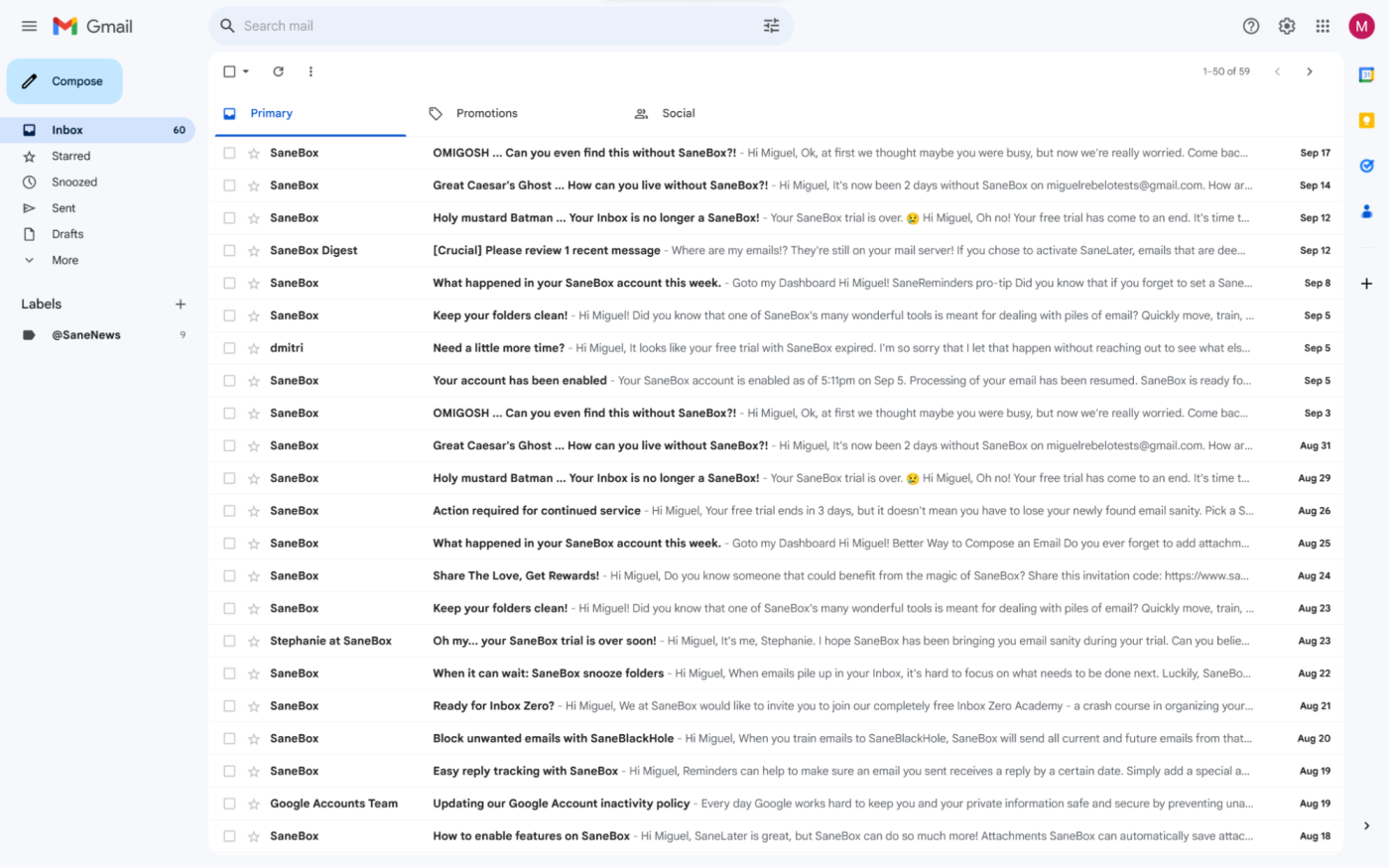Check the 'Block unwanted emails with SaneBlackHole' checkbox
Viewport: 1389px width, 868px height.
point(229,739)
